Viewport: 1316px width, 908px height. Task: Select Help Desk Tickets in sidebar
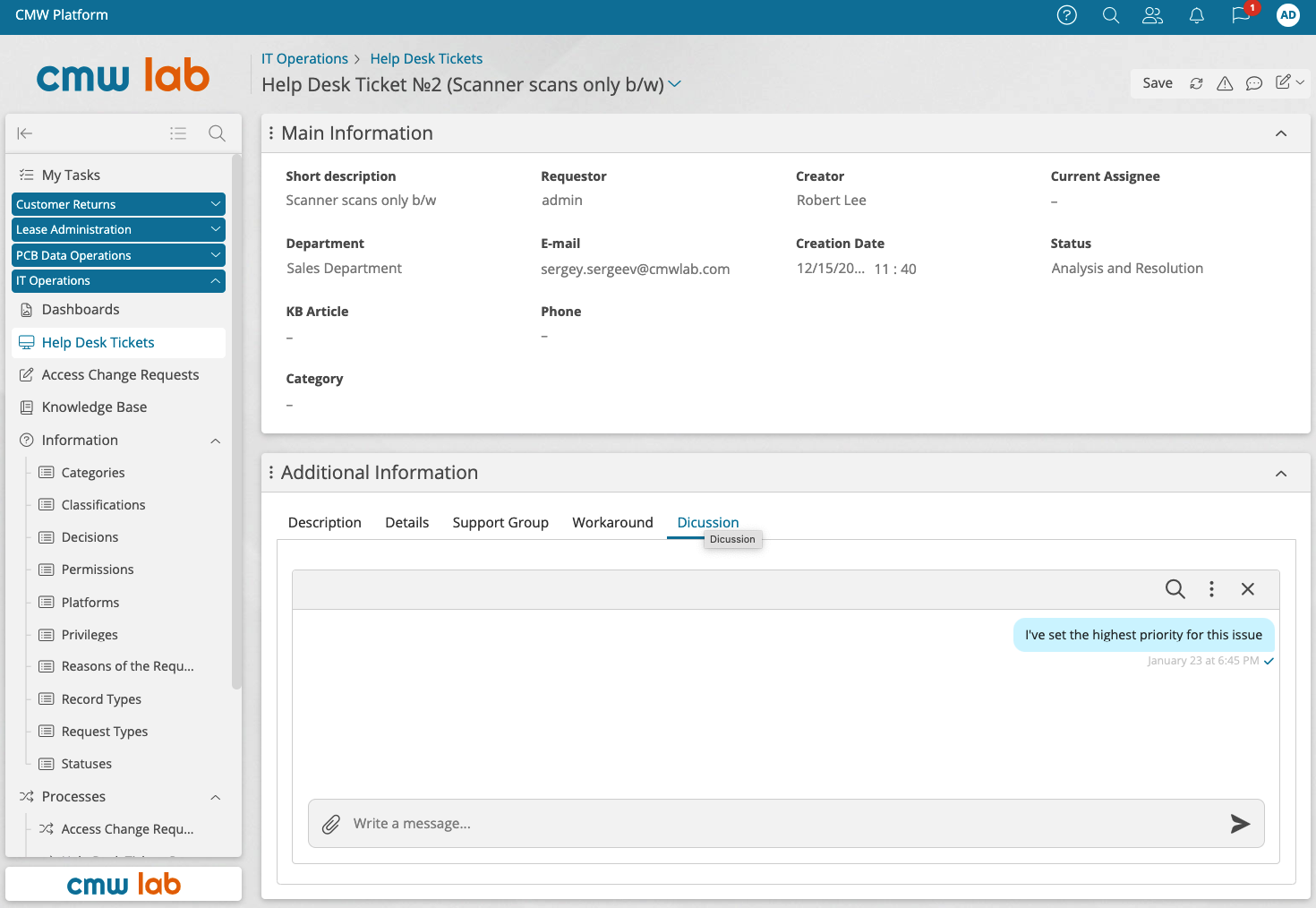click(118, 343)
